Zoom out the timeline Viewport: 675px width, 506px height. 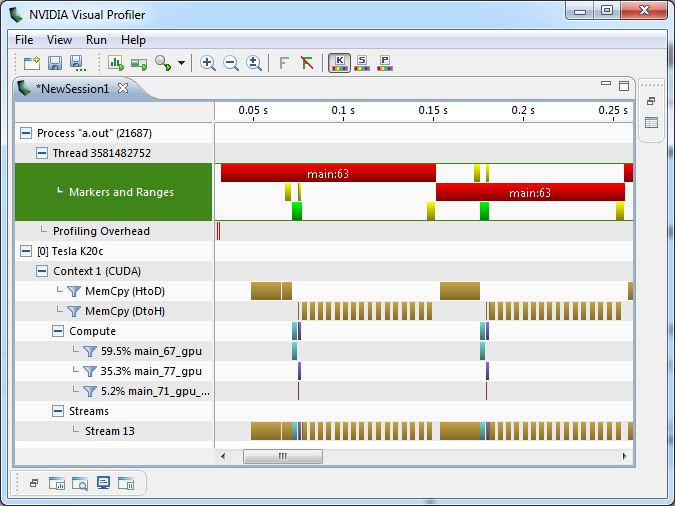pyautogui.click(x=231, y=63)
